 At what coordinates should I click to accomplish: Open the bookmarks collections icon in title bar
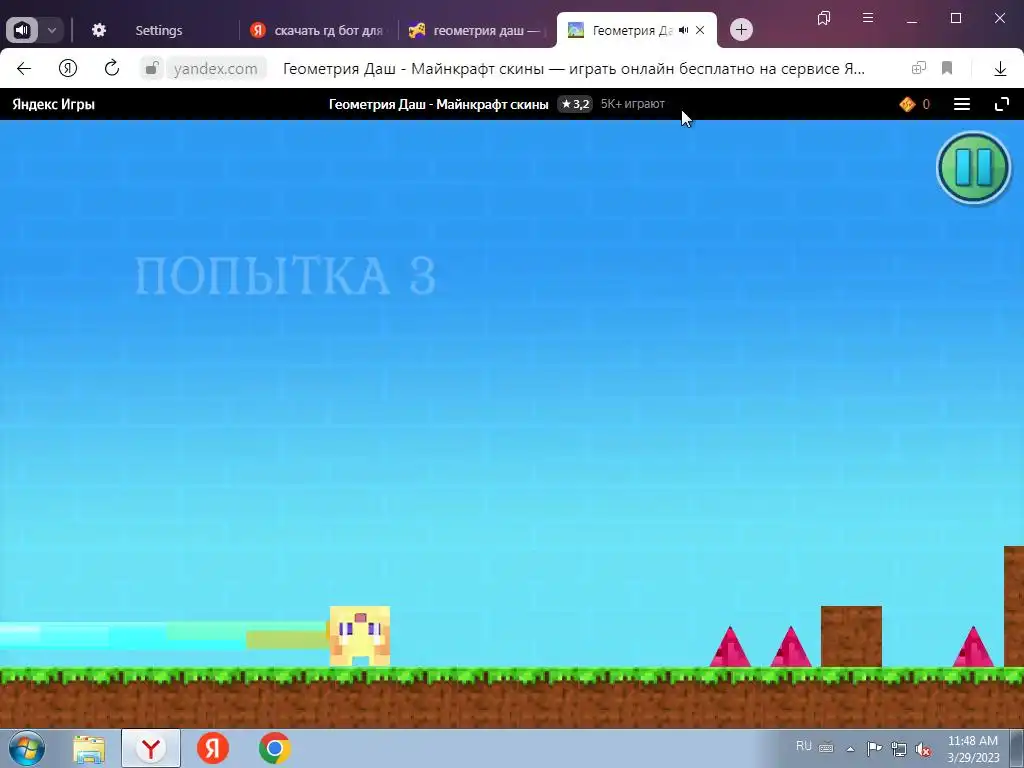point(824,18)
